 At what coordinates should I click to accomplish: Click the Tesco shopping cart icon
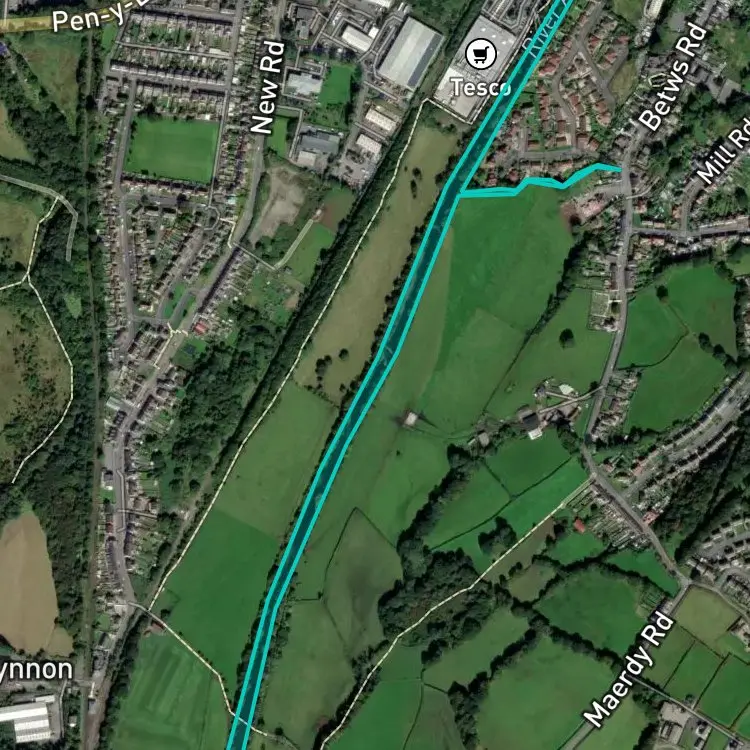(x=481, y=55)
